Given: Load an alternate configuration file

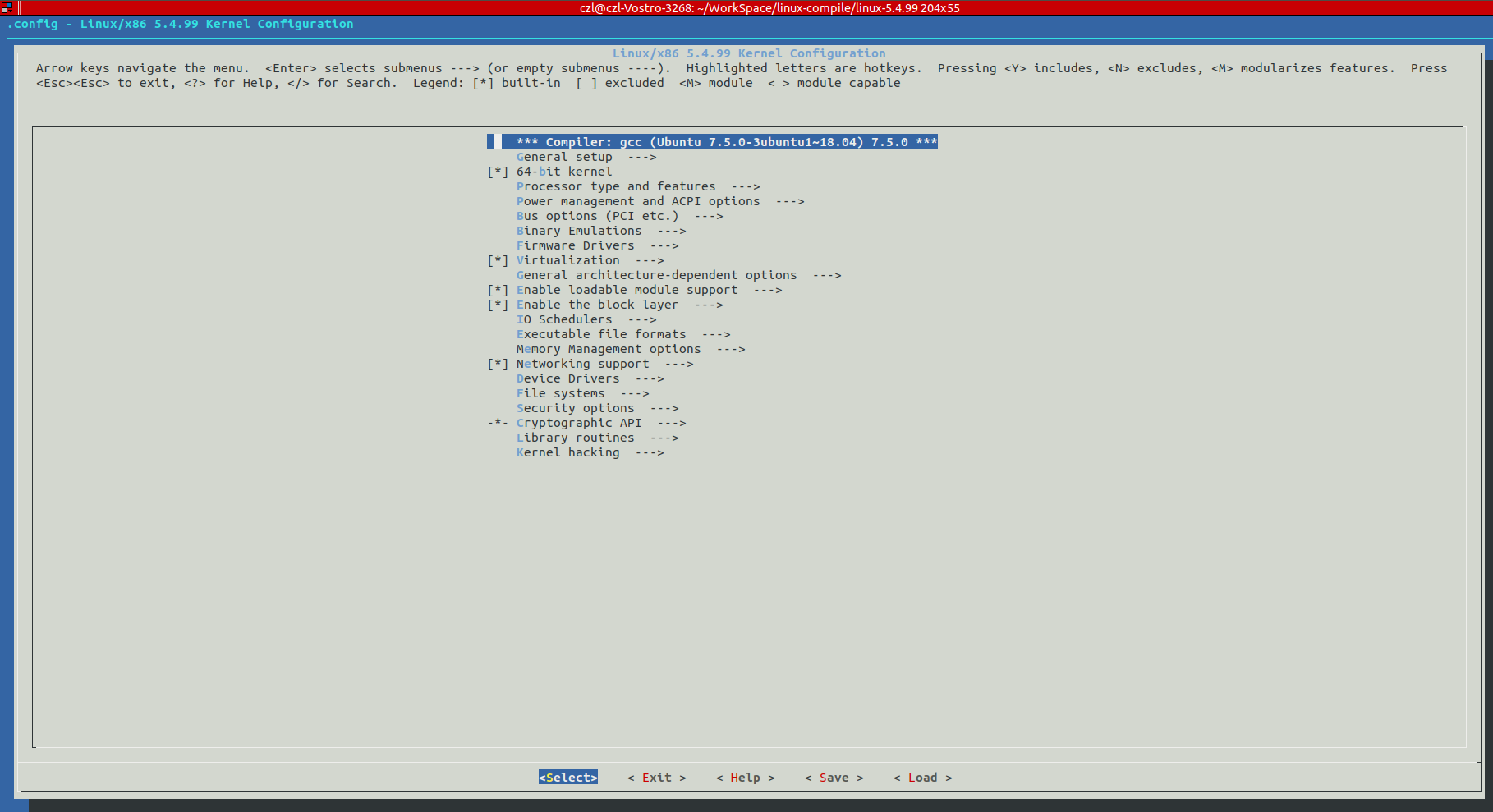Looking at the screenshot, I should [922, 778].
